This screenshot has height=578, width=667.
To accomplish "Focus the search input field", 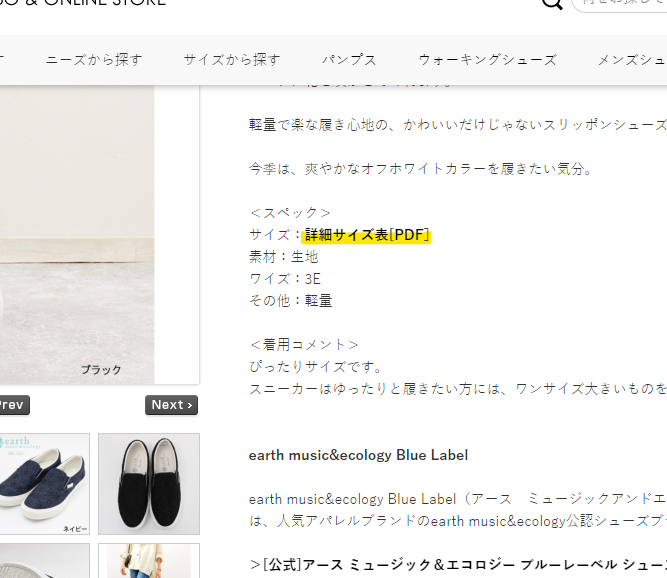I will point(621,3).
